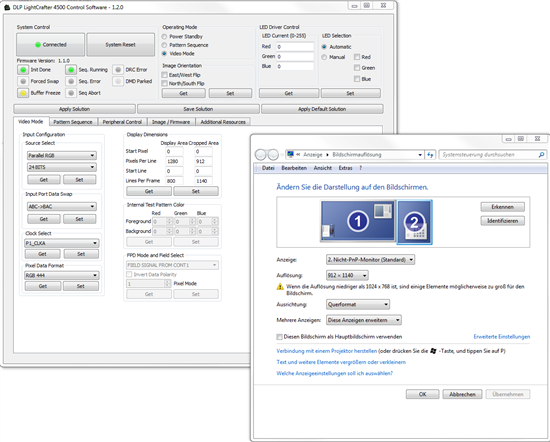Select Pattern Sequence operating mode radio
The width and height of the screenshot is (550, 442).
pos(164,45)
